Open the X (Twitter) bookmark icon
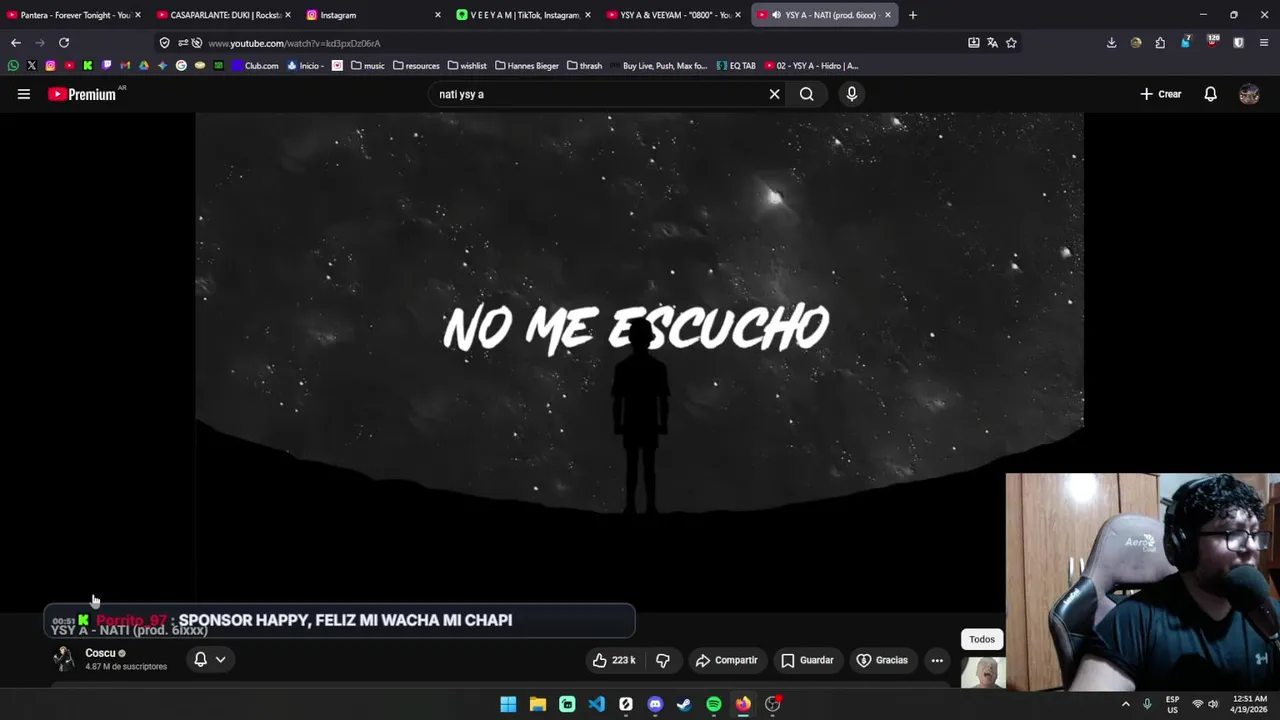Image resolution: width=1280 pixels, height=720 pixels. (32, 66)
